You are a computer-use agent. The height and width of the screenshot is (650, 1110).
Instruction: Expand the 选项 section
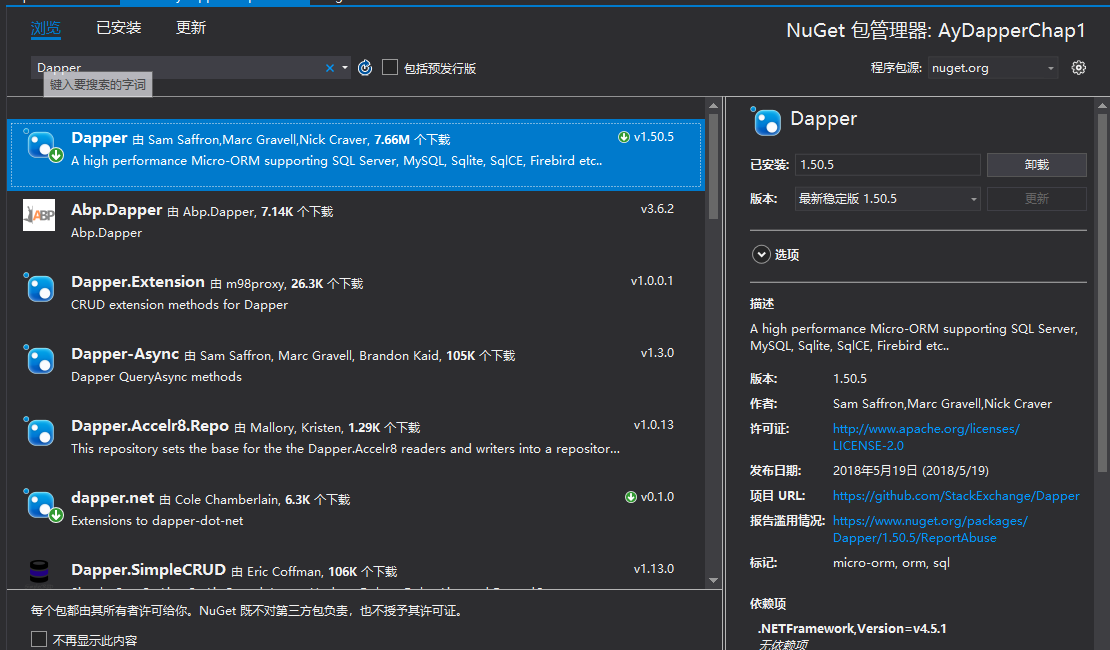point(761,254)
